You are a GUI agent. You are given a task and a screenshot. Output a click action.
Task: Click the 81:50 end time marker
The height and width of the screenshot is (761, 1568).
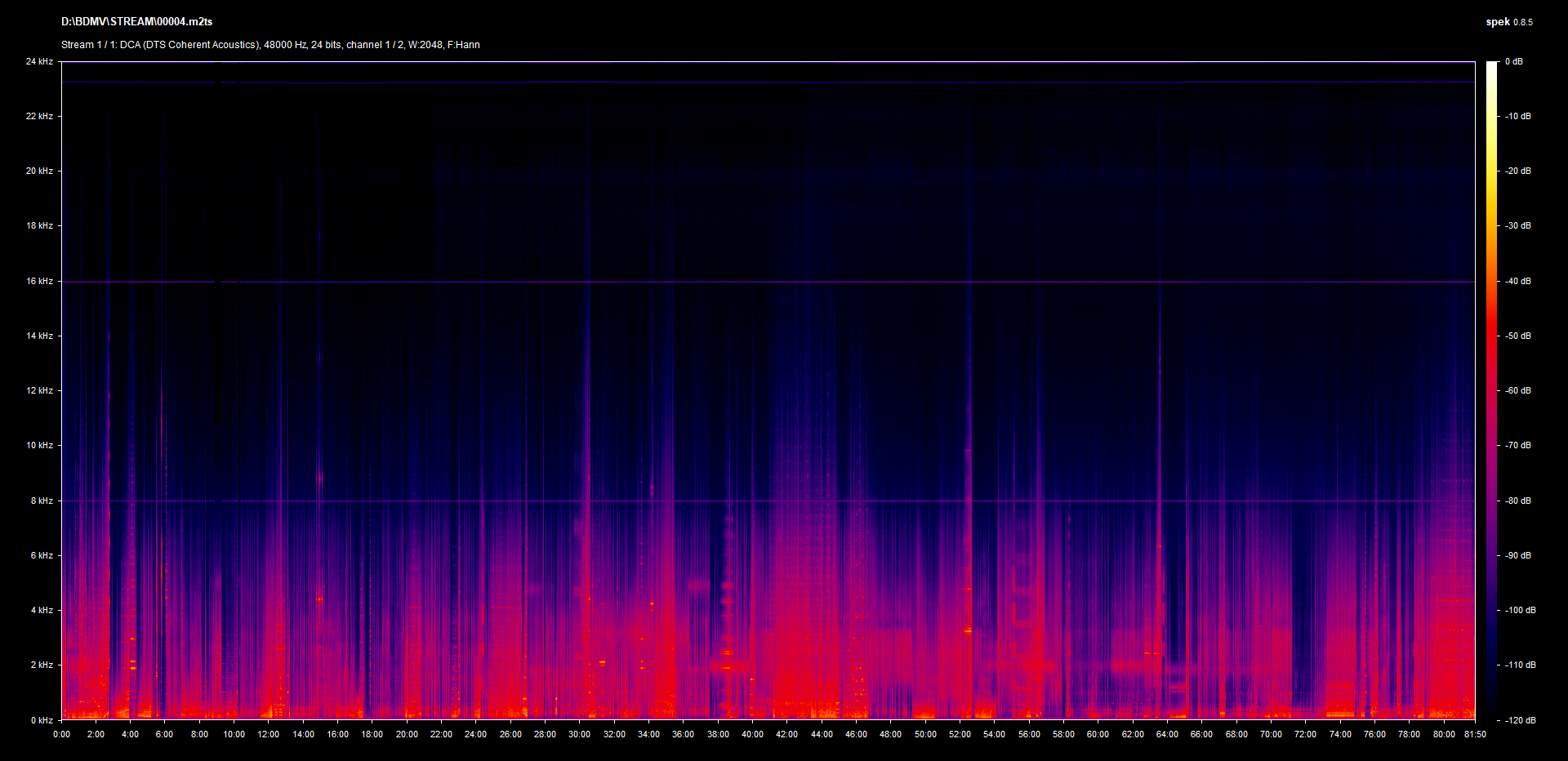(1475, 734)
